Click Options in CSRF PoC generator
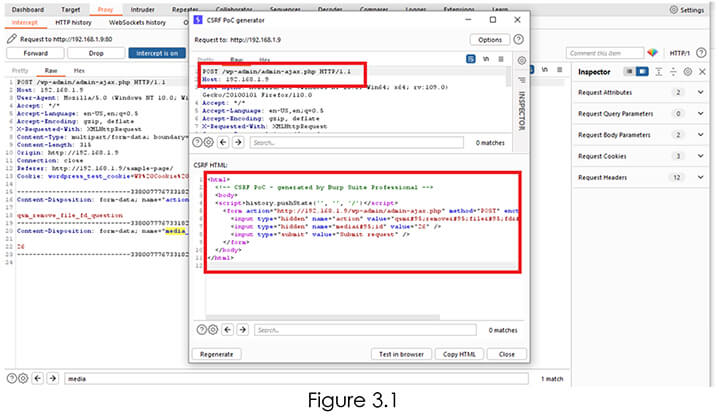This screenshot has height=417, width=719. (490, 40)
